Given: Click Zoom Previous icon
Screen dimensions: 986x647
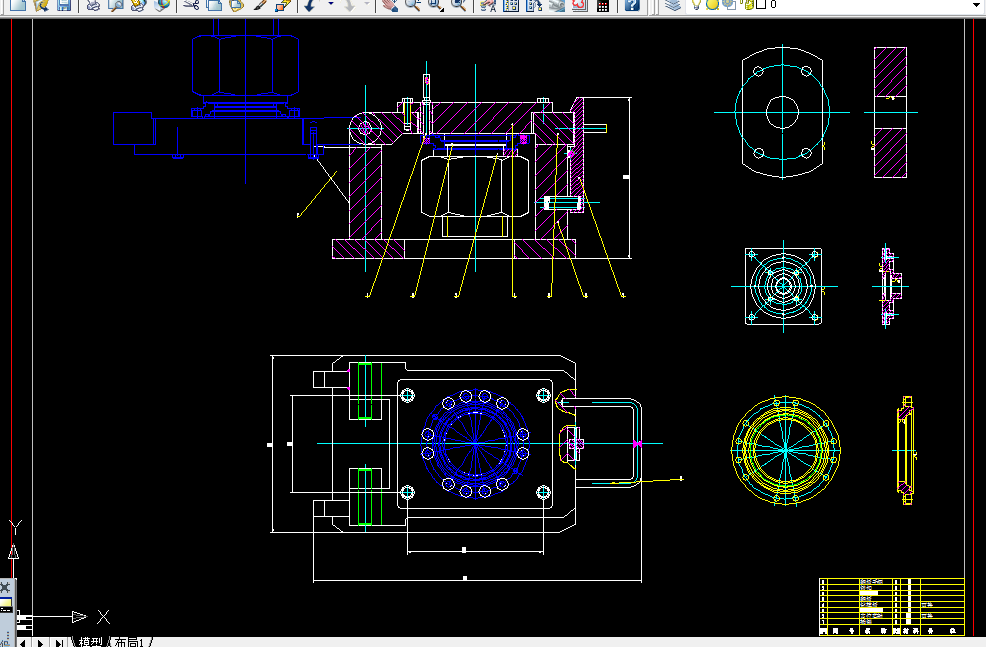Looking at the screenshot, I should (x=459, y=5).
